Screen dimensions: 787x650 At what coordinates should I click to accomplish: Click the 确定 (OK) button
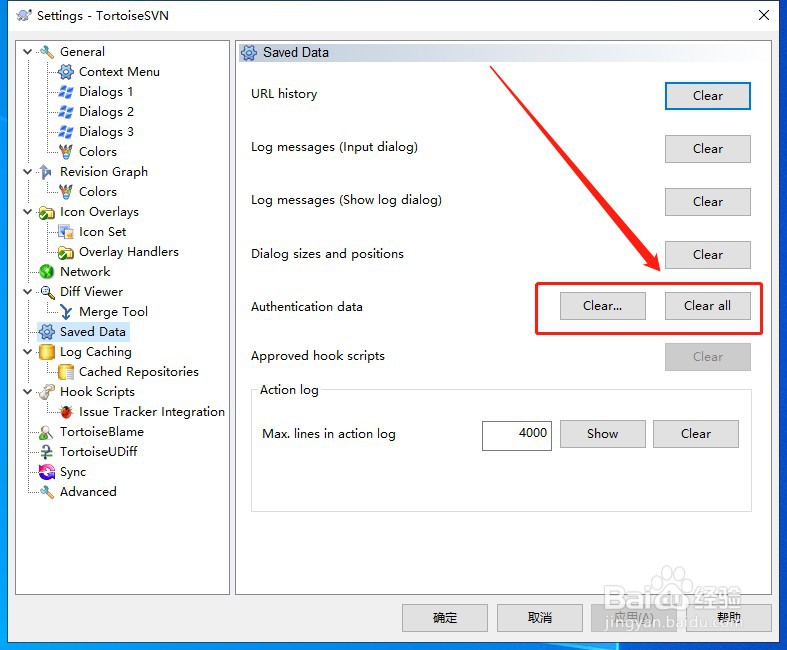pyautogui.click(x=445, y=618)
